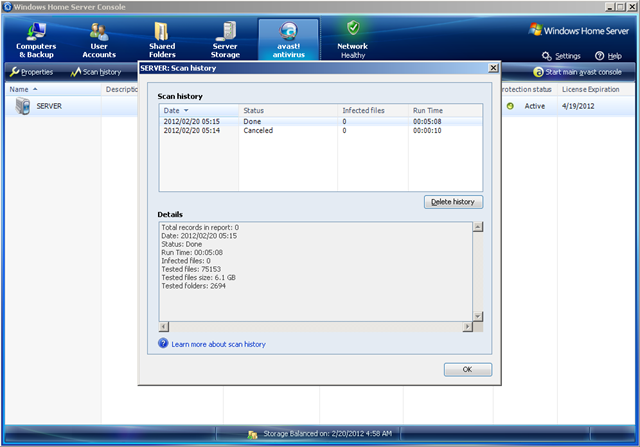The image size is (640, 447).
Task: Minimize the Windows Home Server Console
Action: coord(610,7)
